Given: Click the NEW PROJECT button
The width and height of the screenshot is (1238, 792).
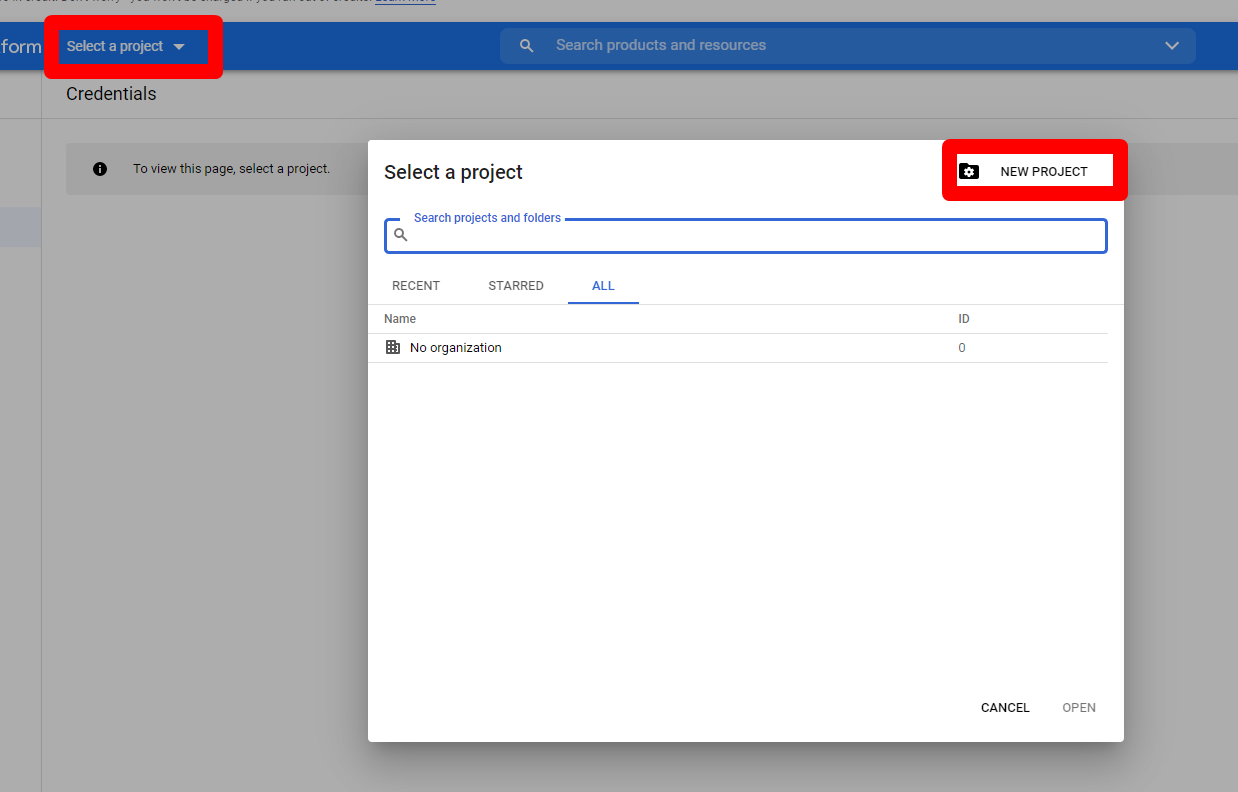Looking at the screenshot, I should [1035, 171].
